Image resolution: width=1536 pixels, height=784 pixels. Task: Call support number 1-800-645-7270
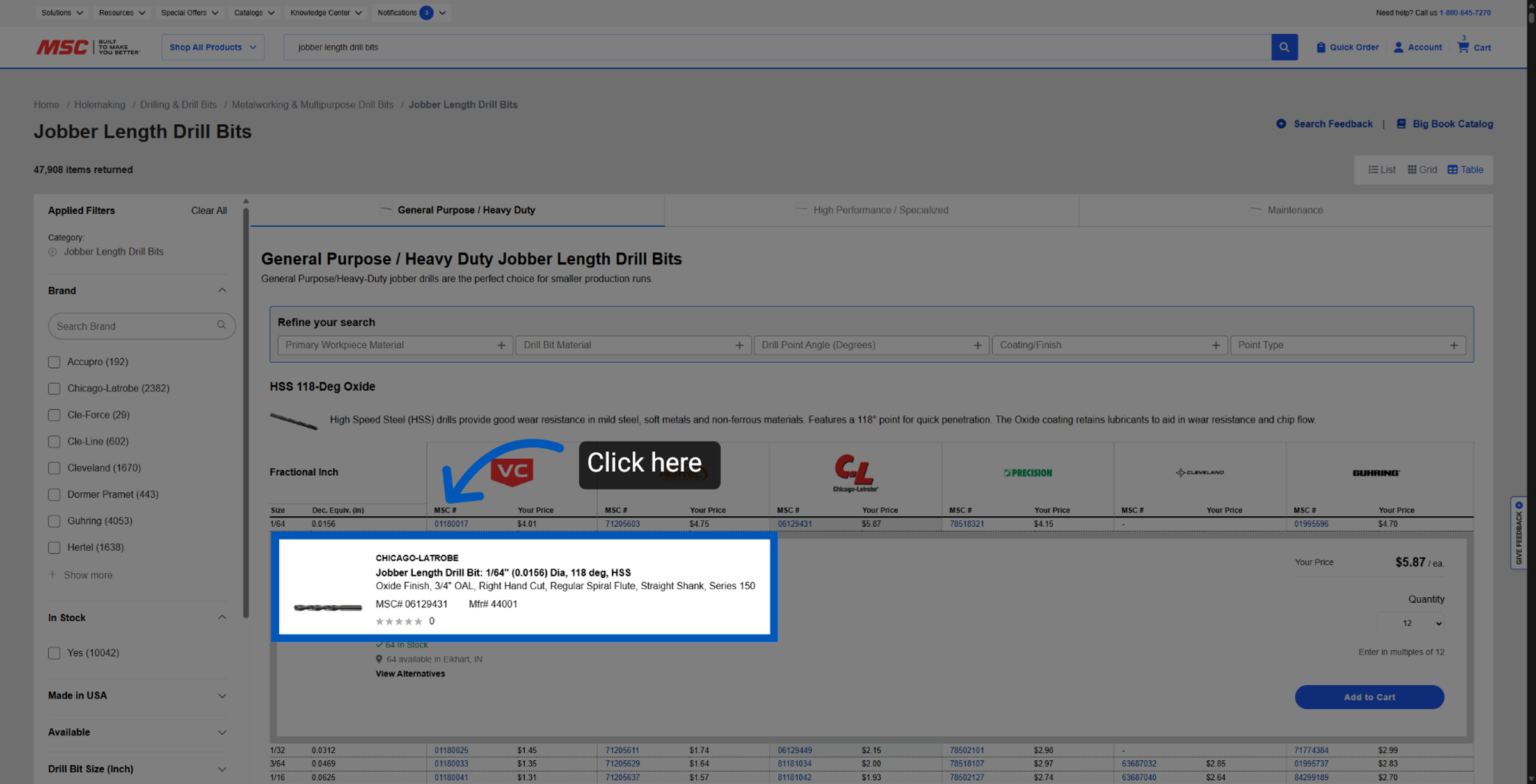click(1465, 13)
